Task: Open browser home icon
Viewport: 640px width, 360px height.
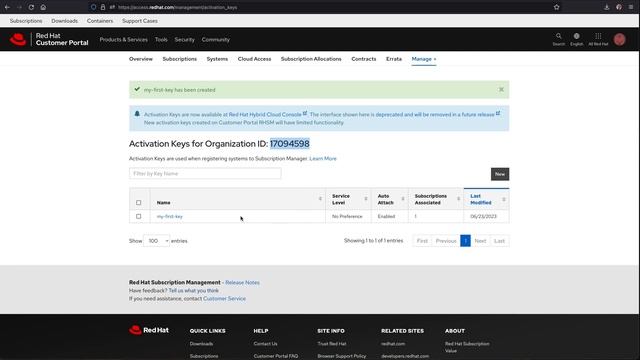Action: point(43,7)
